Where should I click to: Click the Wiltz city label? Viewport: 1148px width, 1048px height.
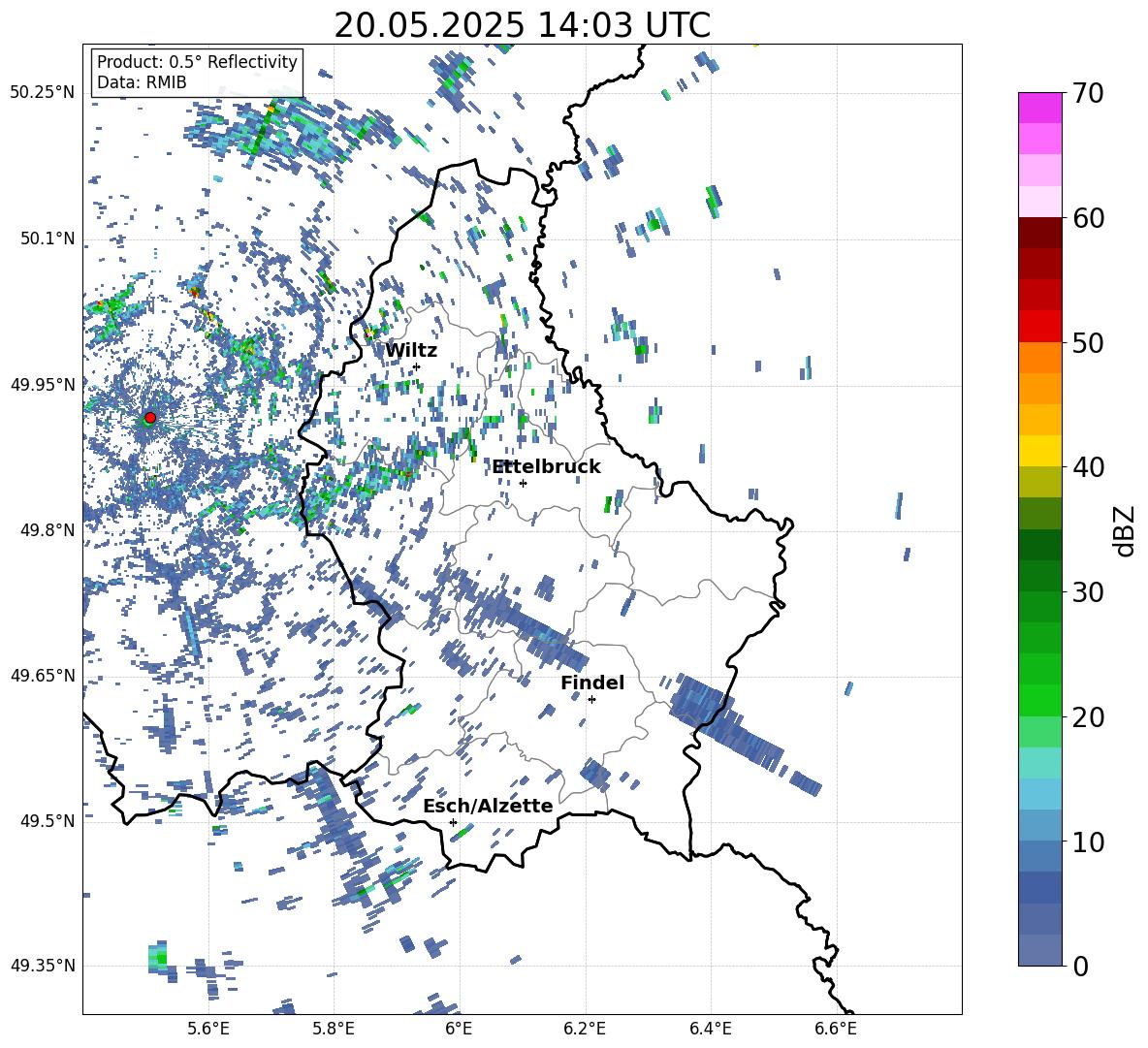point(411,351)
